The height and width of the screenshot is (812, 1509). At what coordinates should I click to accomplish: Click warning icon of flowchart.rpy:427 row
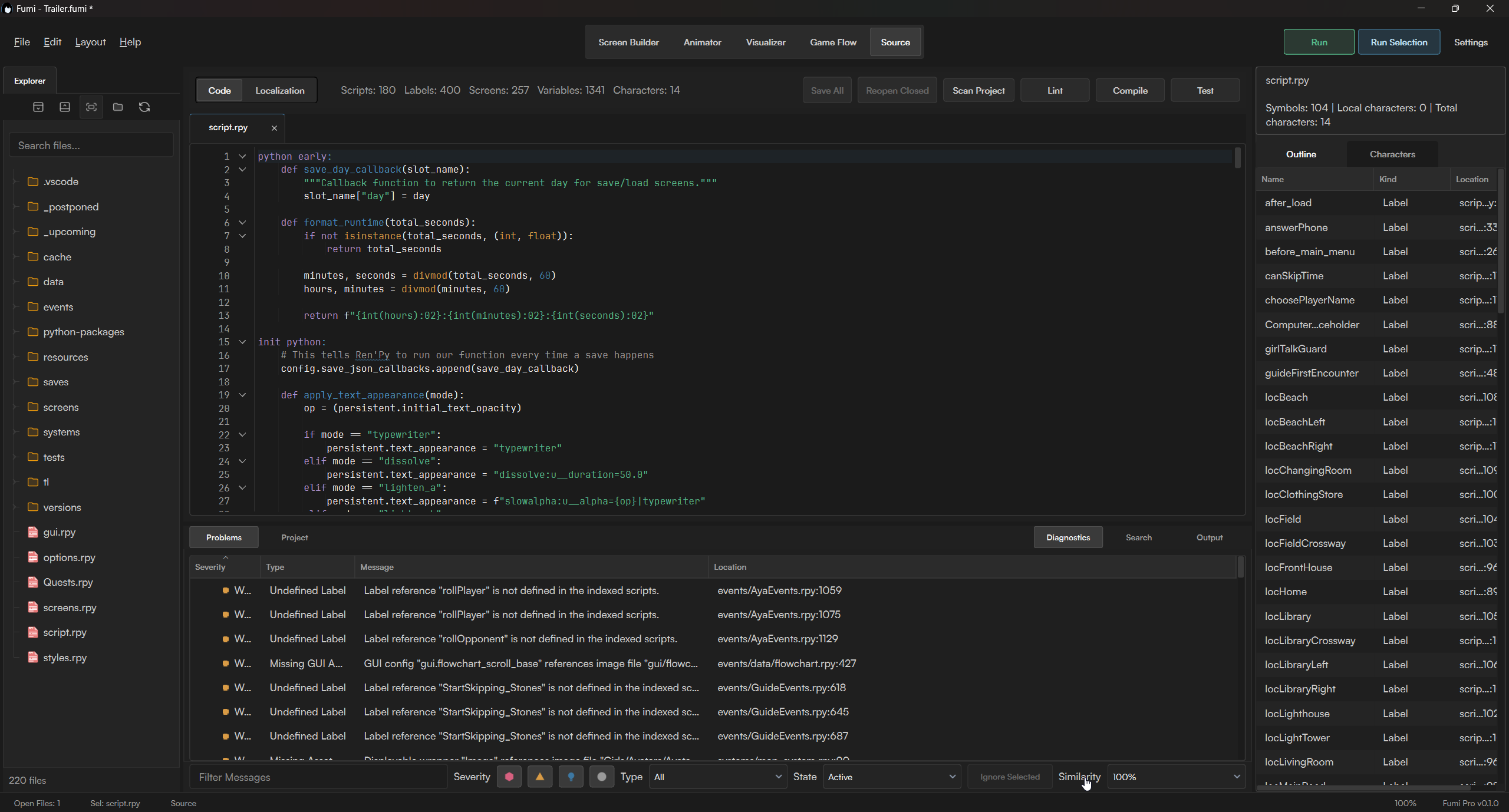click(225, 663)
